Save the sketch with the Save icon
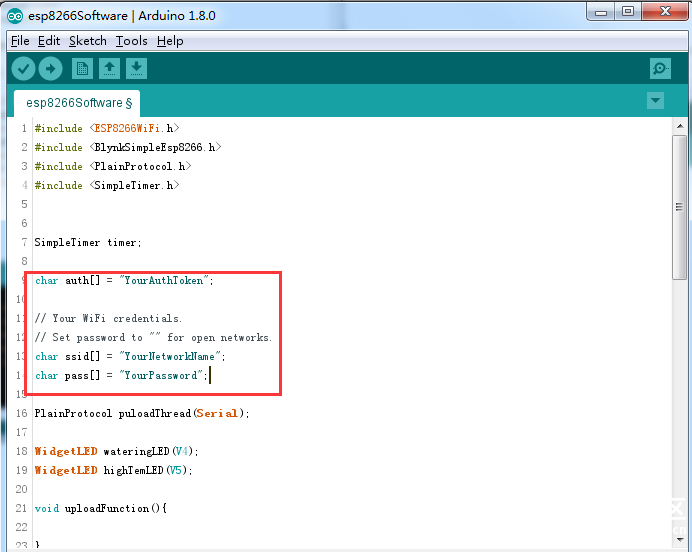Image resolution: width=692 pixels, height=552 pixels. 136,69
